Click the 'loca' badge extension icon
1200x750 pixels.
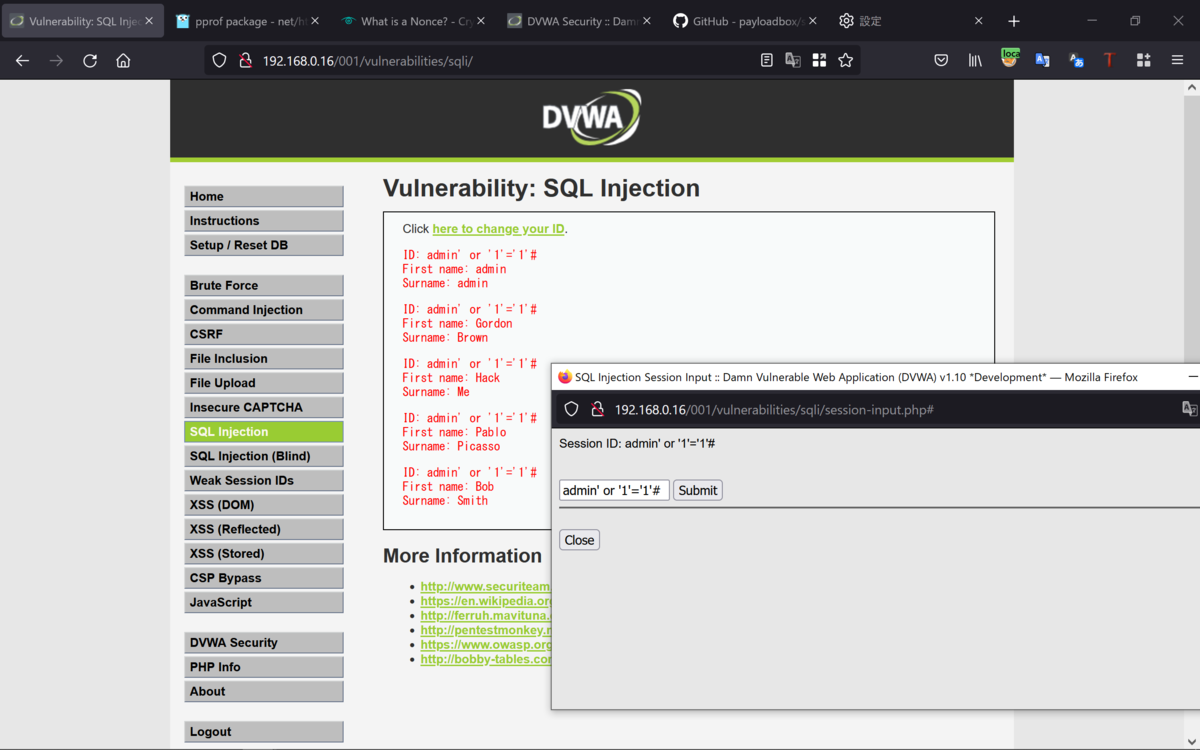pos(1009,59)
